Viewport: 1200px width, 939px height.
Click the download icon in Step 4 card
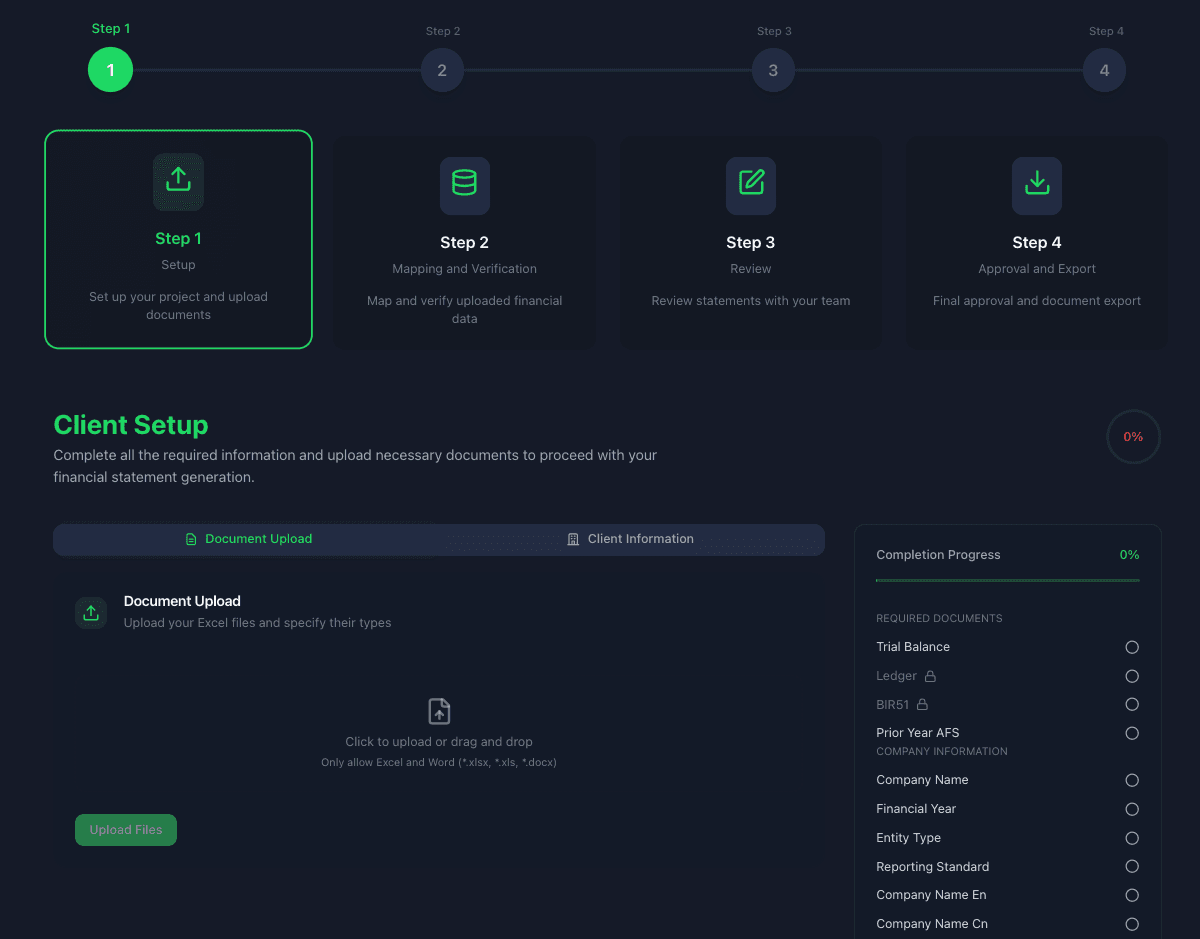pyautogui.click(x=1037, y=185)
